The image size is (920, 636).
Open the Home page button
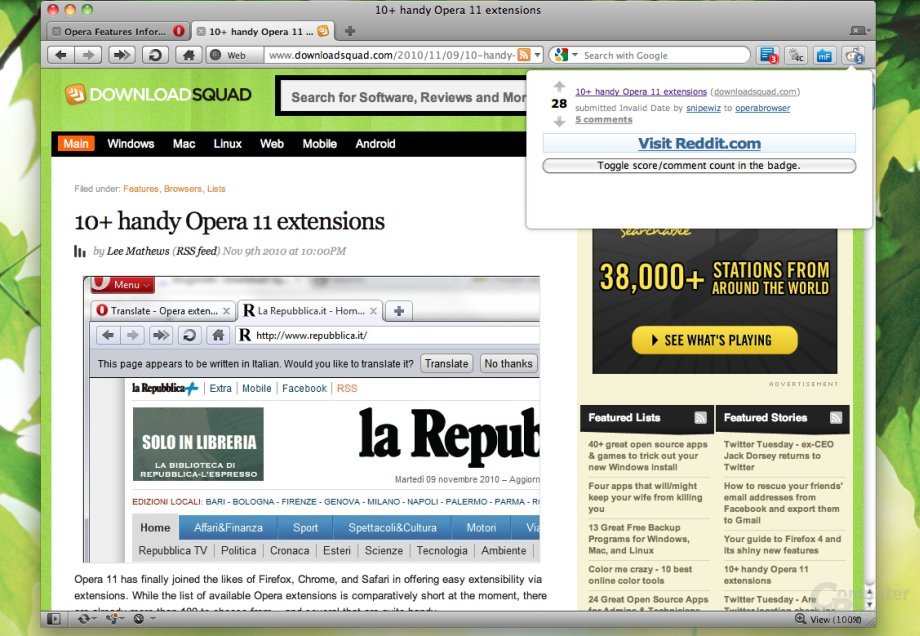click(x=188, y=55)
